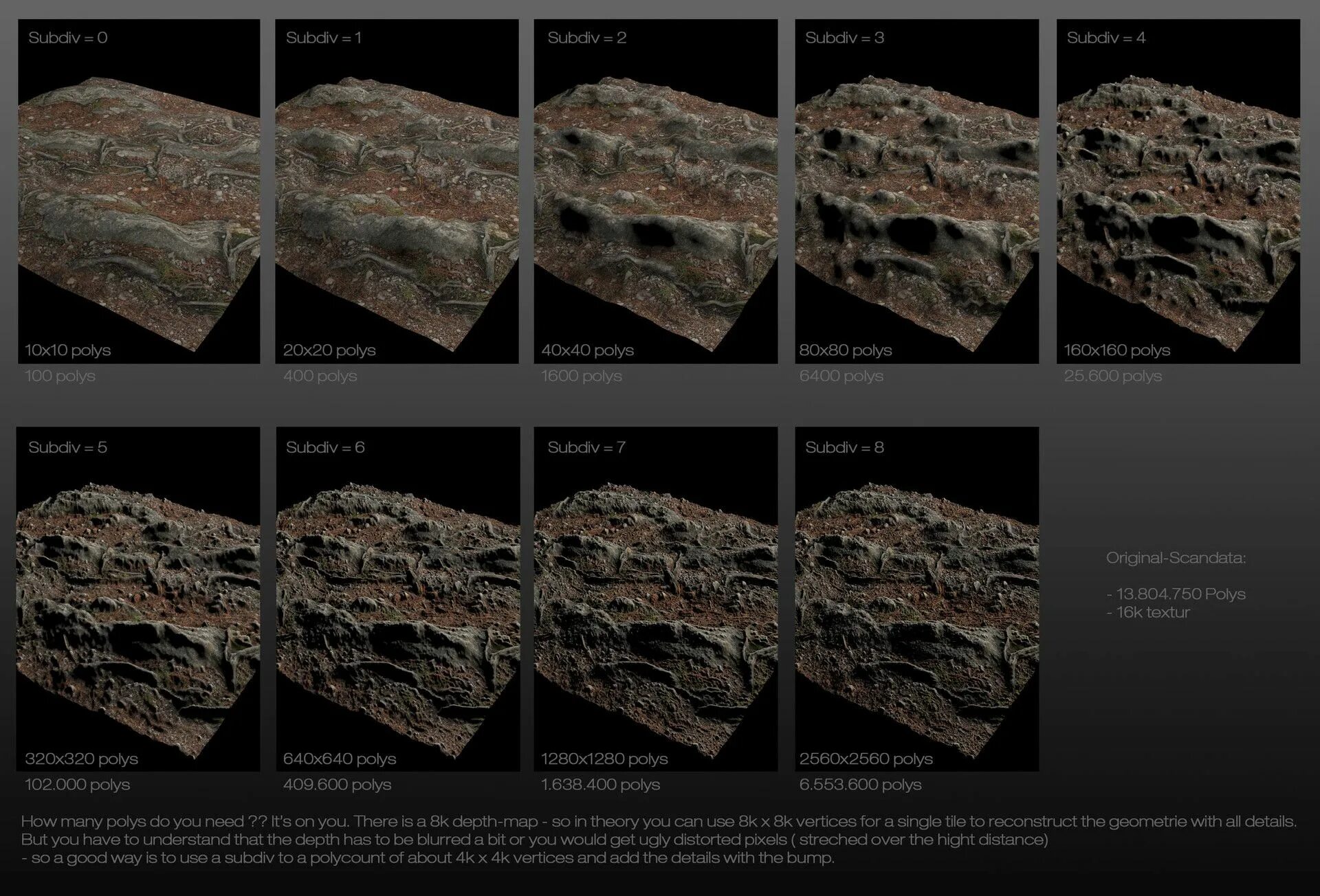Image resolution: width=1320 pixels, height=896 pixels.
Task: Click the '25.600 polys' total count
Action: pos(1113,377)
